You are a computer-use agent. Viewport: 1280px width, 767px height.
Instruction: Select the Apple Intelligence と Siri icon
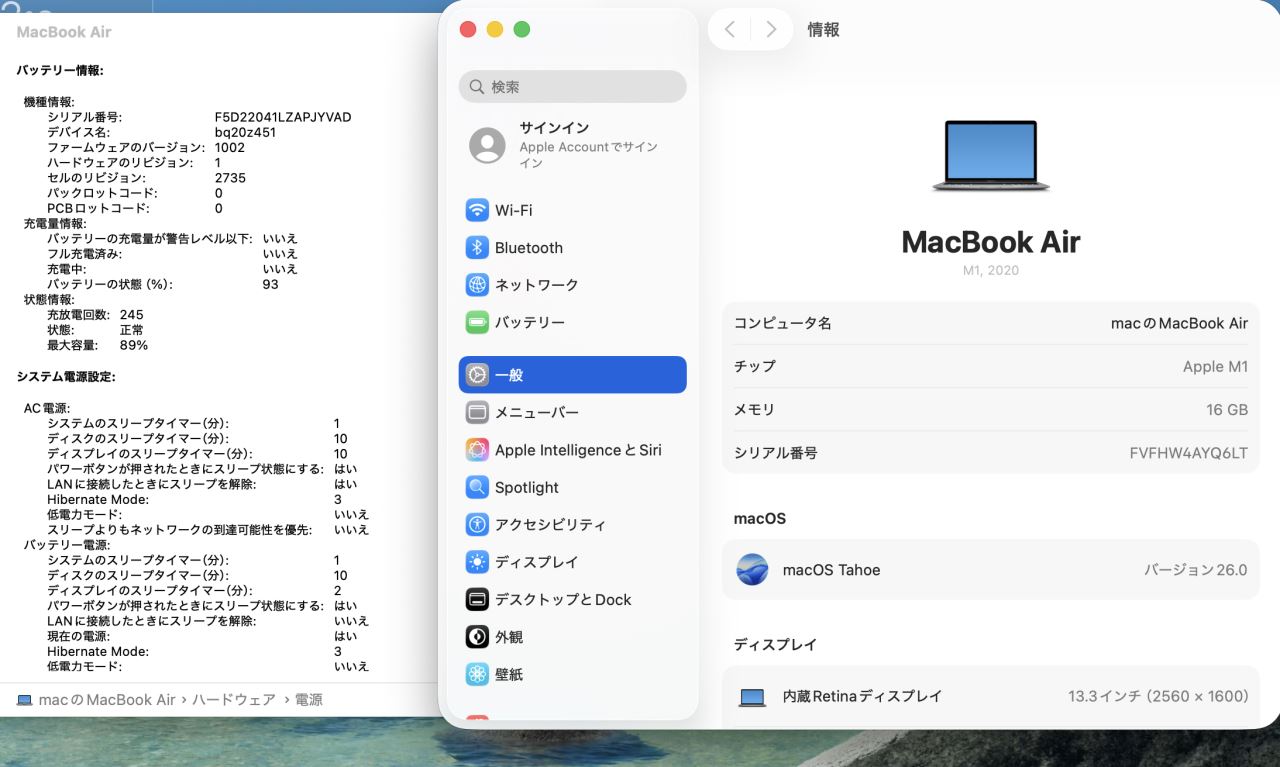coord(477,450)
